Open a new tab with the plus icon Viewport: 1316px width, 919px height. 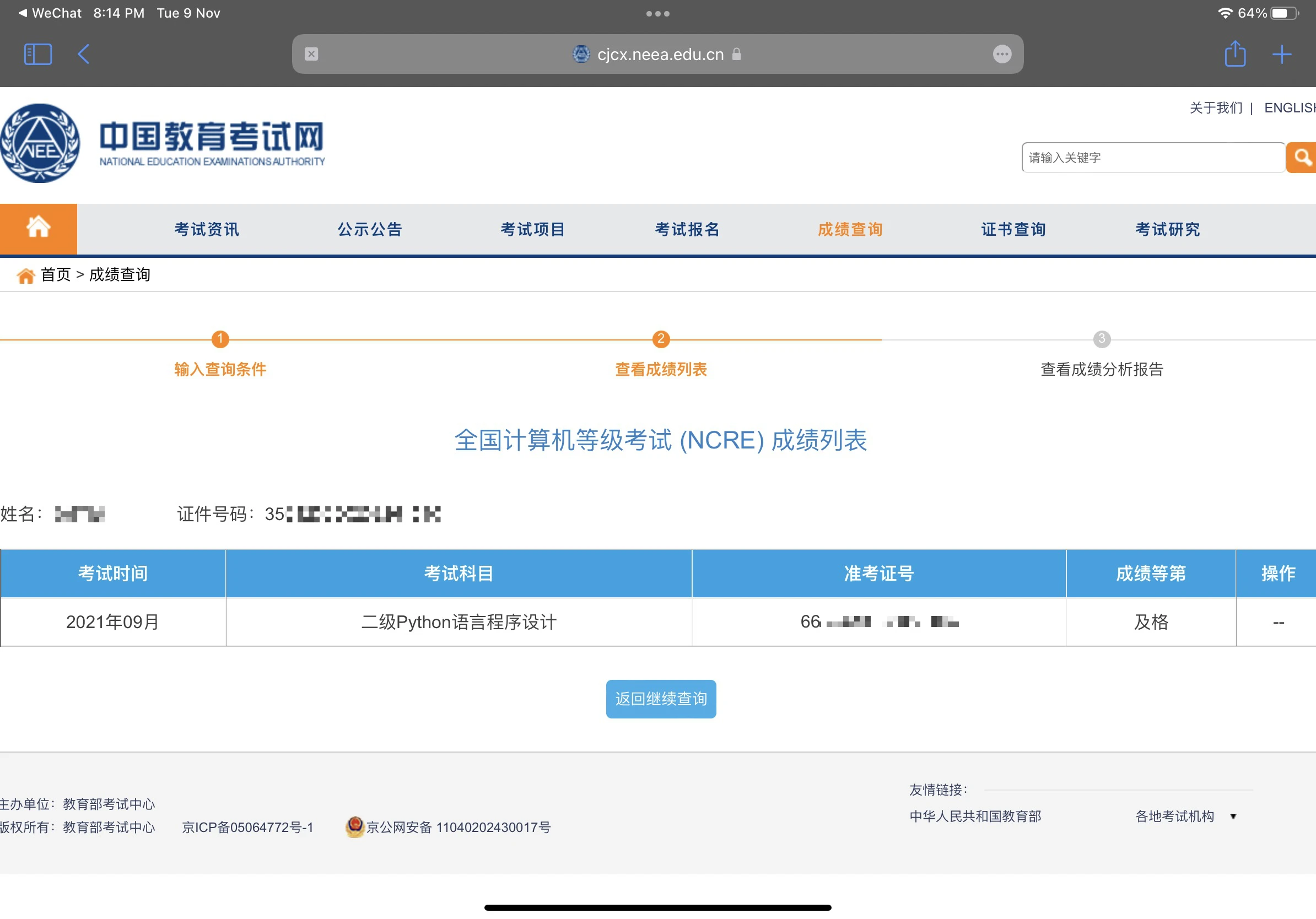pyautogui.click(x=1282, y=55)
